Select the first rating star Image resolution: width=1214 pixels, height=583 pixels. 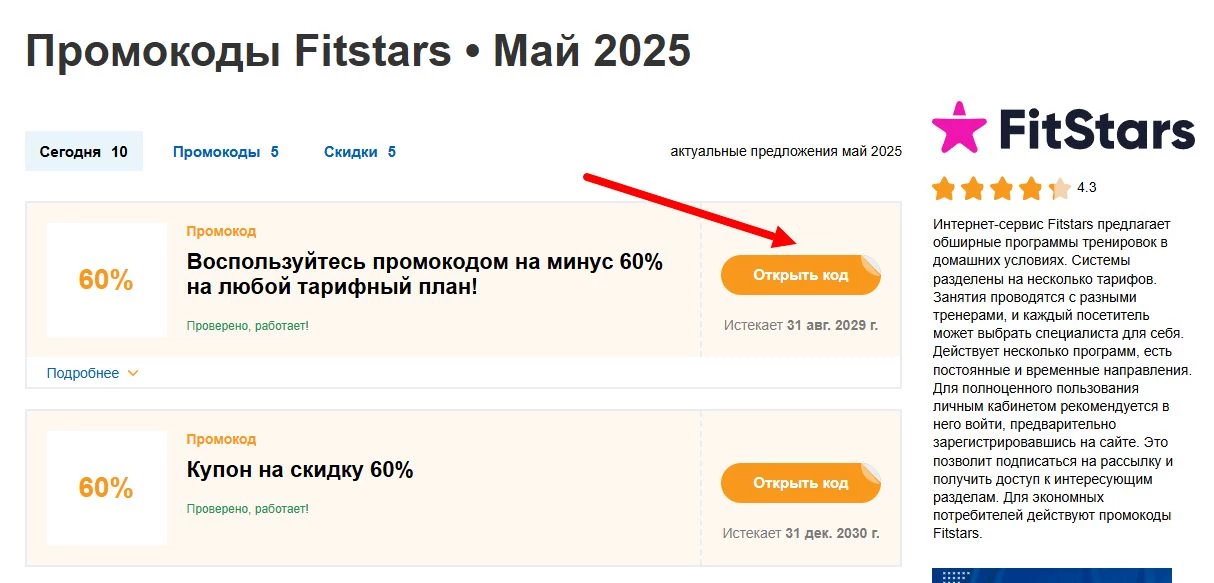941,187
